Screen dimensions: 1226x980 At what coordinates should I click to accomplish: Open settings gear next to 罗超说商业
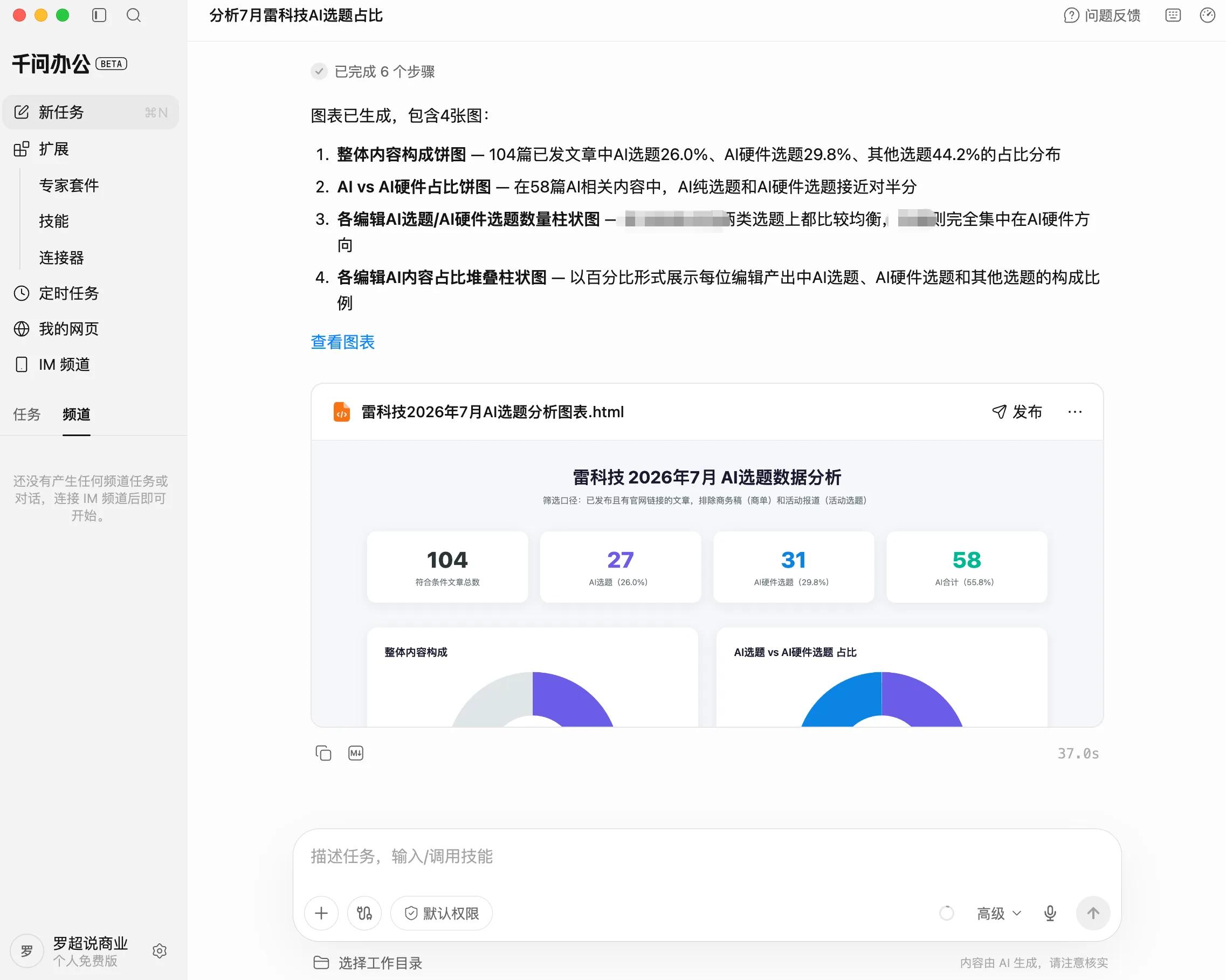160,951
